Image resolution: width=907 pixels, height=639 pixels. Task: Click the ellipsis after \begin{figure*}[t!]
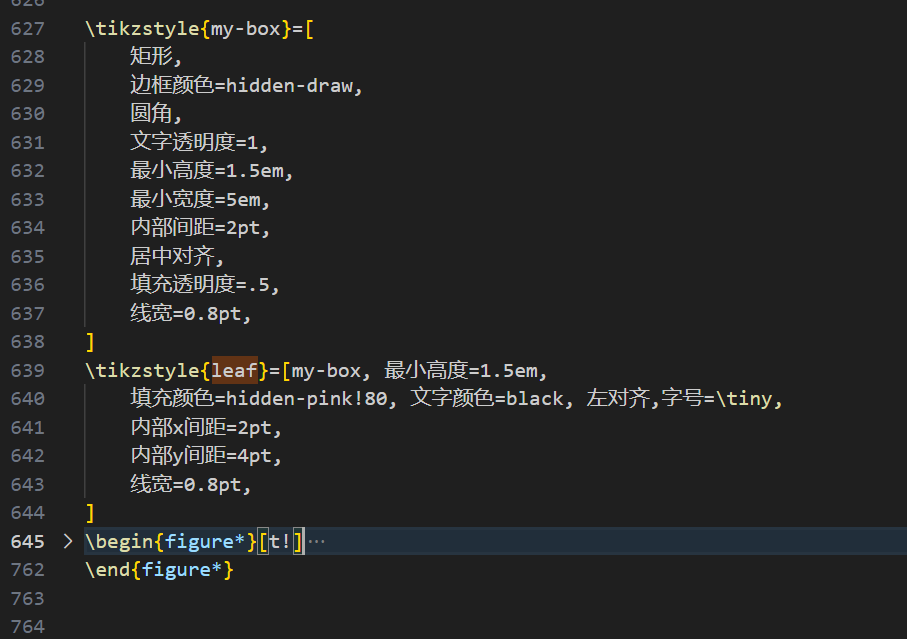point(318,541)
